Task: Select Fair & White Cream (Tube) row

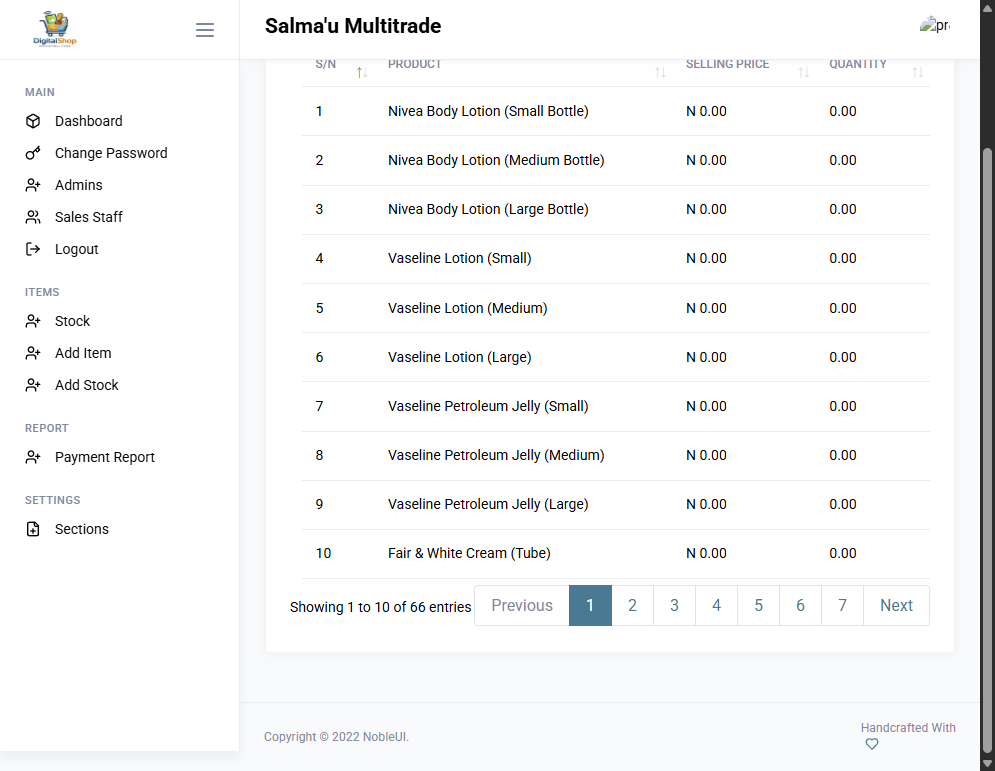Action: (x=616, y=553)
